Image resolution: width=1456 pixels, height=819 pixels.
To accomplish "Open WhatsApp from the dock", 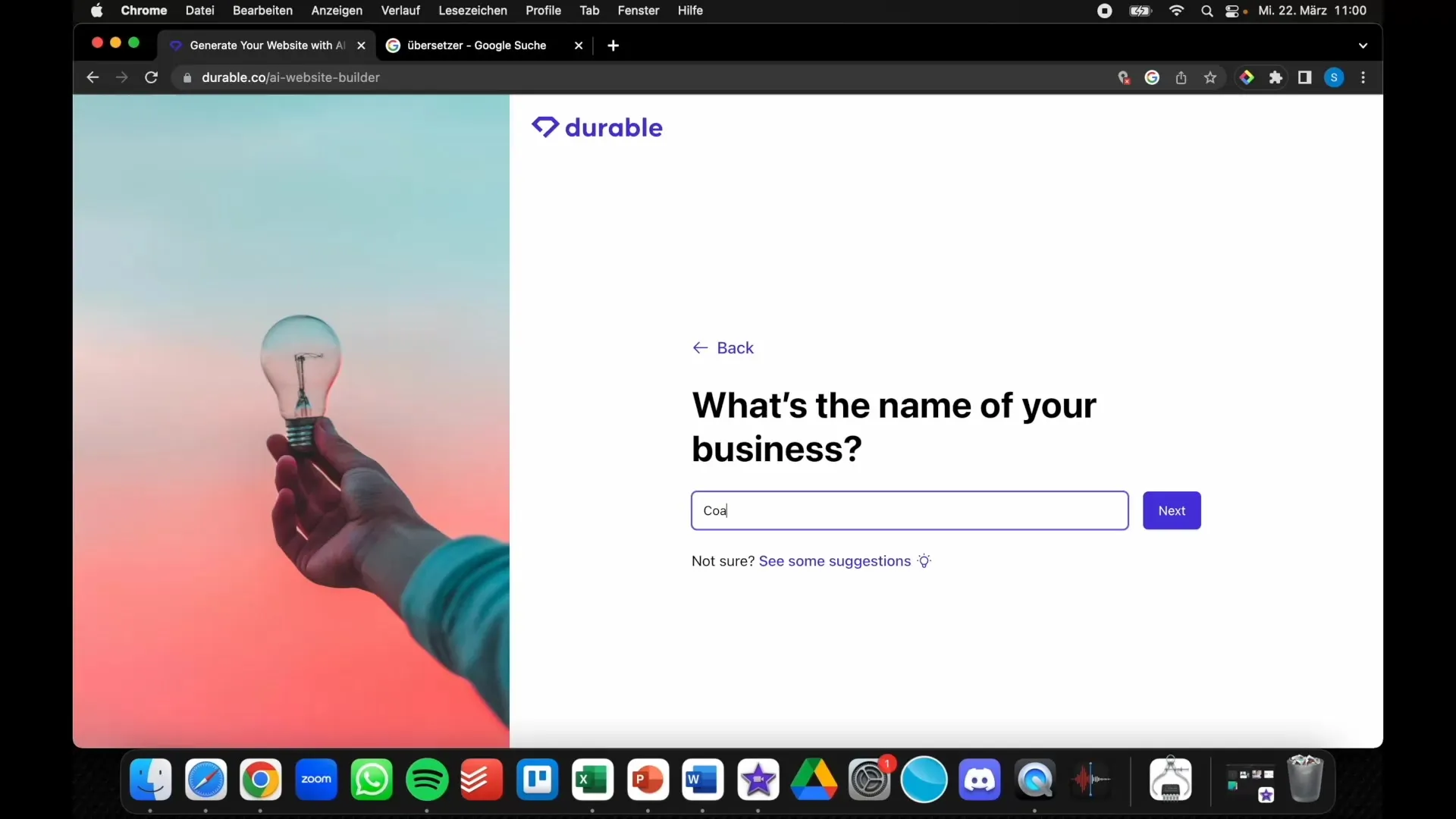I will [x=372, y=780].
